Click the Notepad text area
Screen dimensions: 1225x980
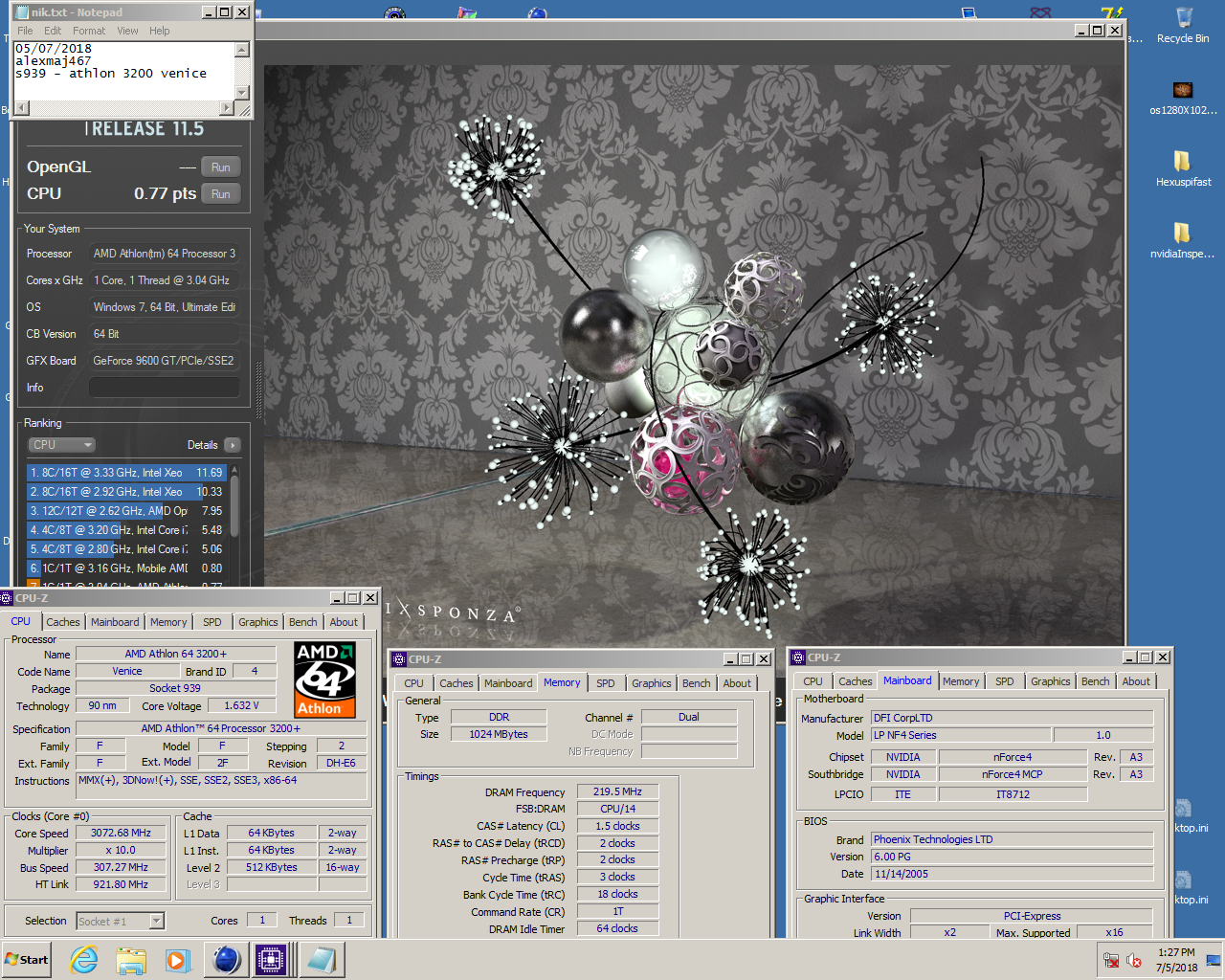(123, 69)
